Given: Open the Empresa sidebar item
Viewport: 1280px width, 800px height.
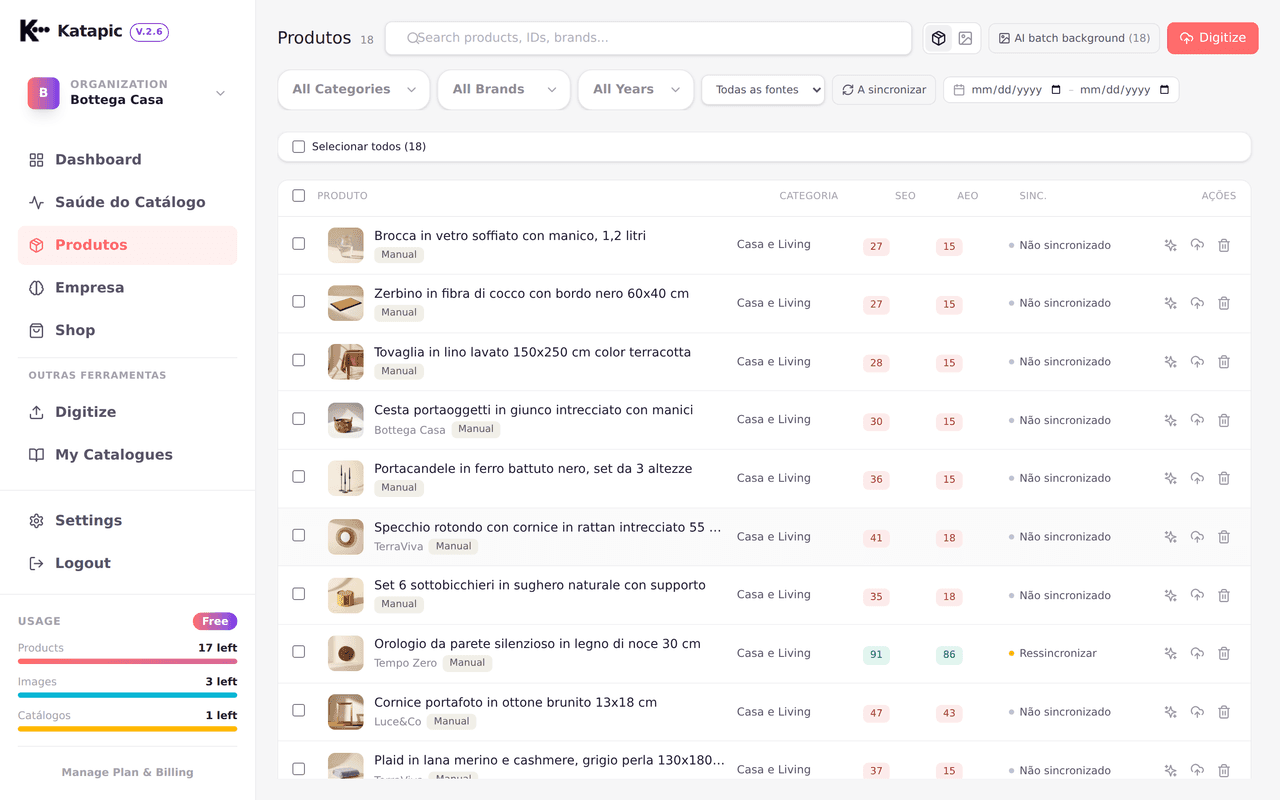Looking at the screenshot, I should (128, 288).
